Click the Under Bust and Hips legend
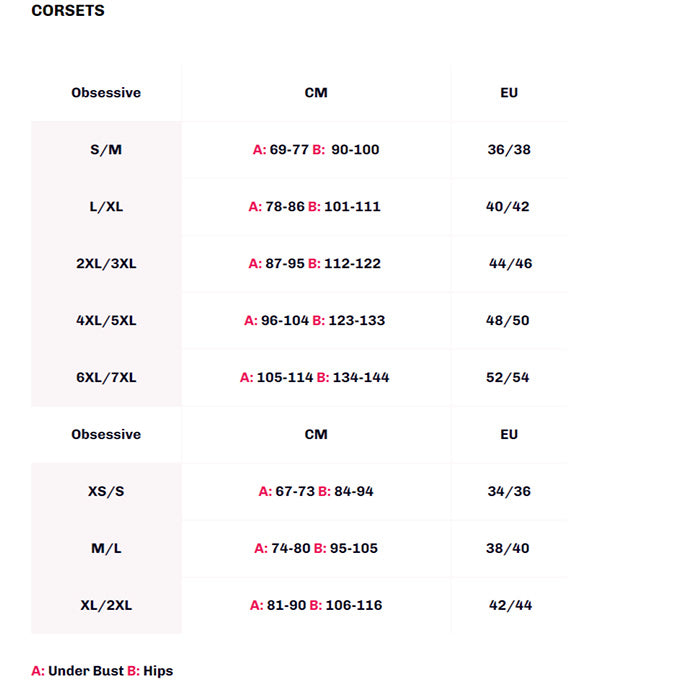700x700 pixels. (x=102, y=671)
